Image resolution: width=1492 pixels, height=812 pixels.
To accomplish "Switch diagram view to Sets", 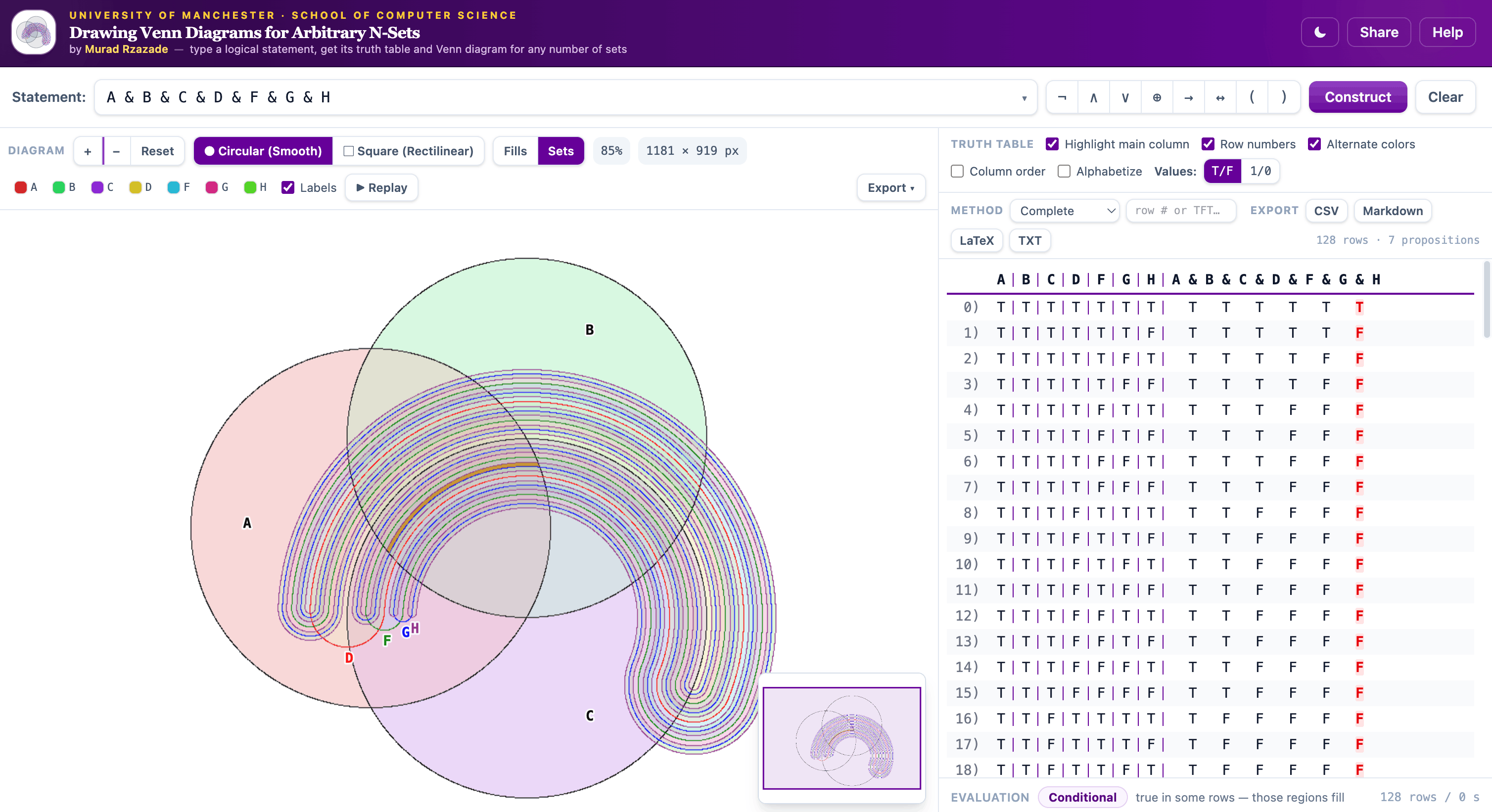I will point(560,151).
